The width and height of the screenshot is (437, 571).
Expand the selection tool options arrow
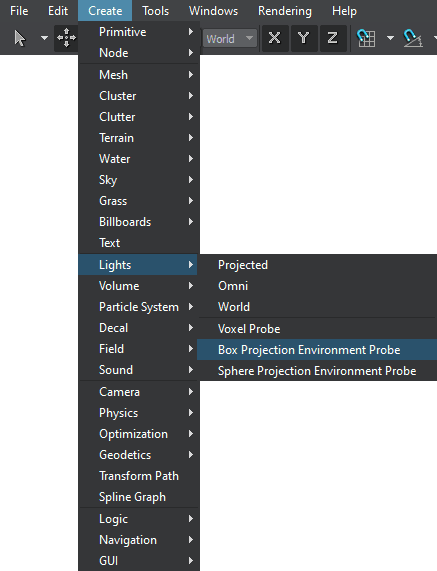pyautogui.click(x=44, y=38)
